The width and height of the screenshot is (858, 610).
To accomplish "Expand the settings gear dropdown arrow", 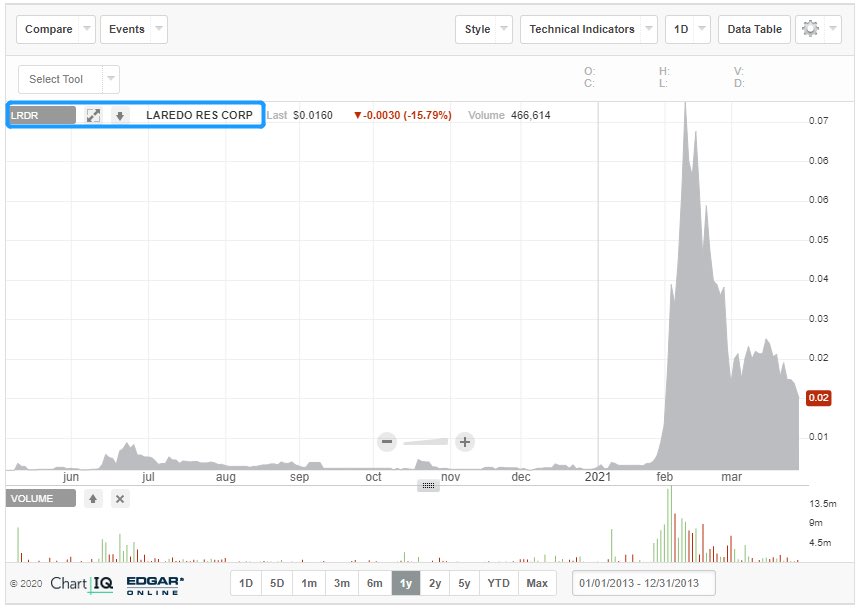I will [833, 28].
